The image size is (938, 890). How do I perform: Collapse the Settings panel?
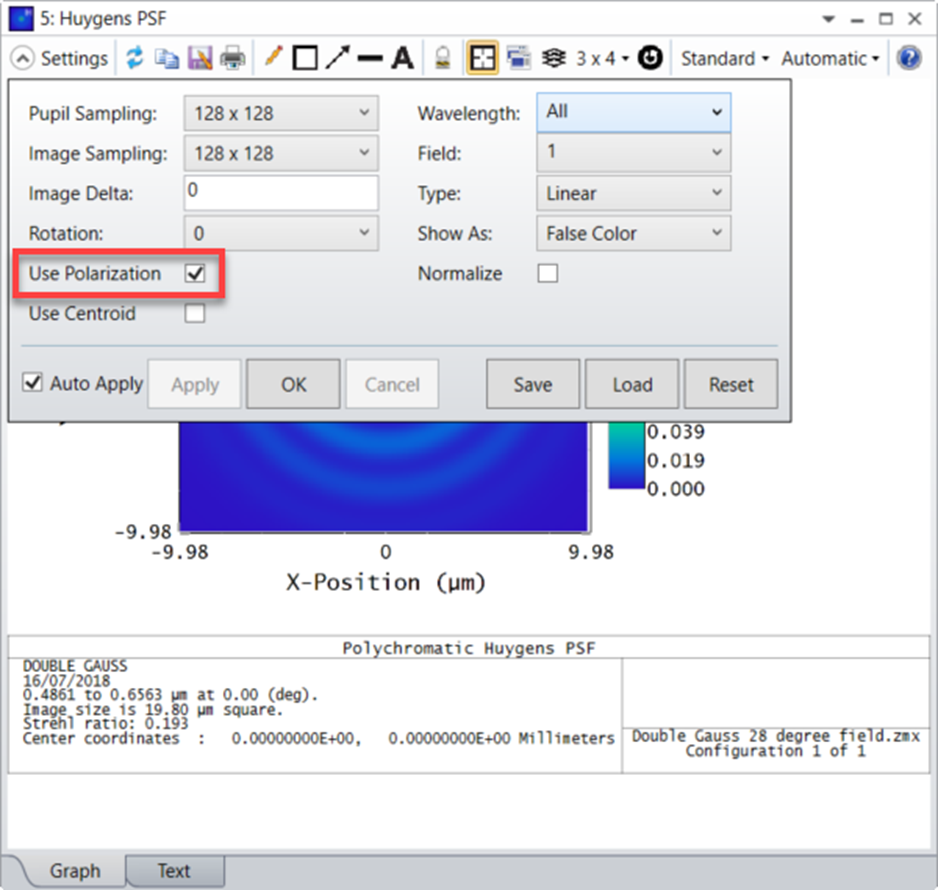click(22, 58)
